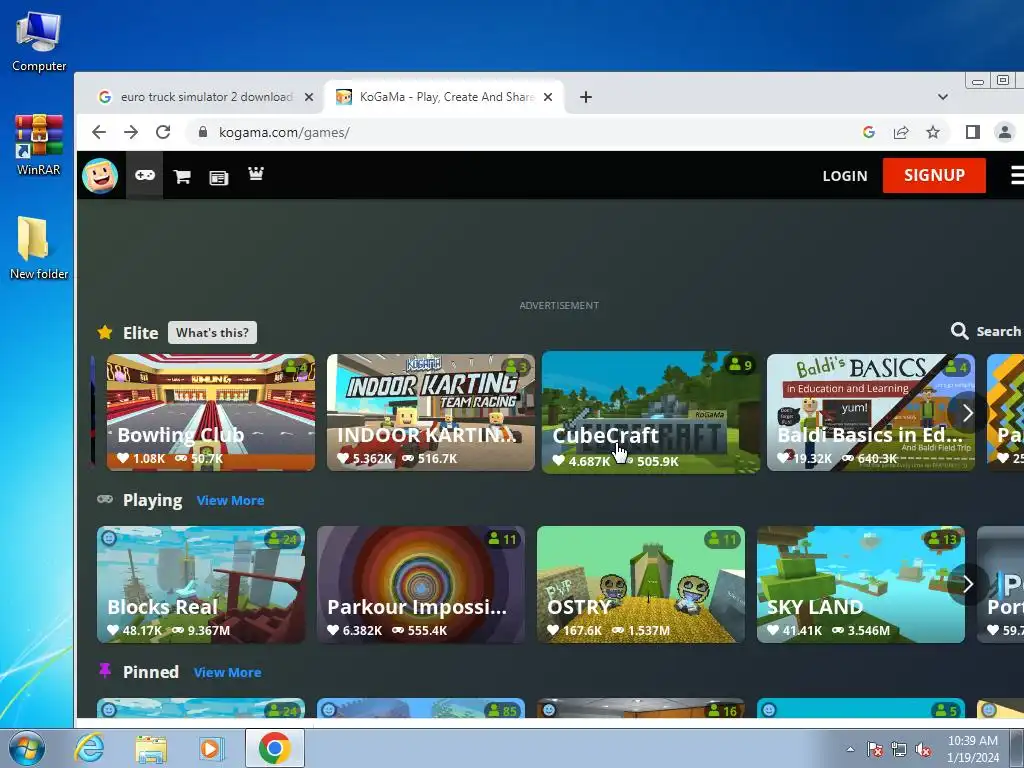1024x768 pixels.
Task: Open the tab search dropdown arrow
Action: [x=942, y=97]
